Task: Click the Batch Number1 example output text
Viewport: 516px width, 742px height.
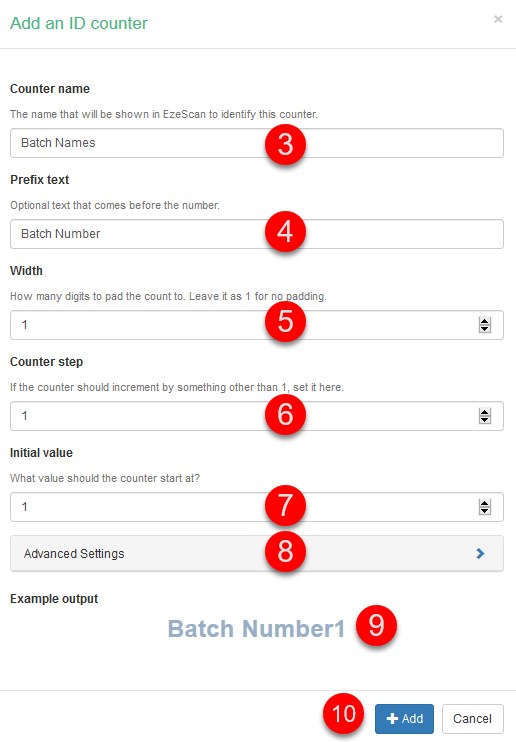Action: pyautogui.click(x=256, y=629)
